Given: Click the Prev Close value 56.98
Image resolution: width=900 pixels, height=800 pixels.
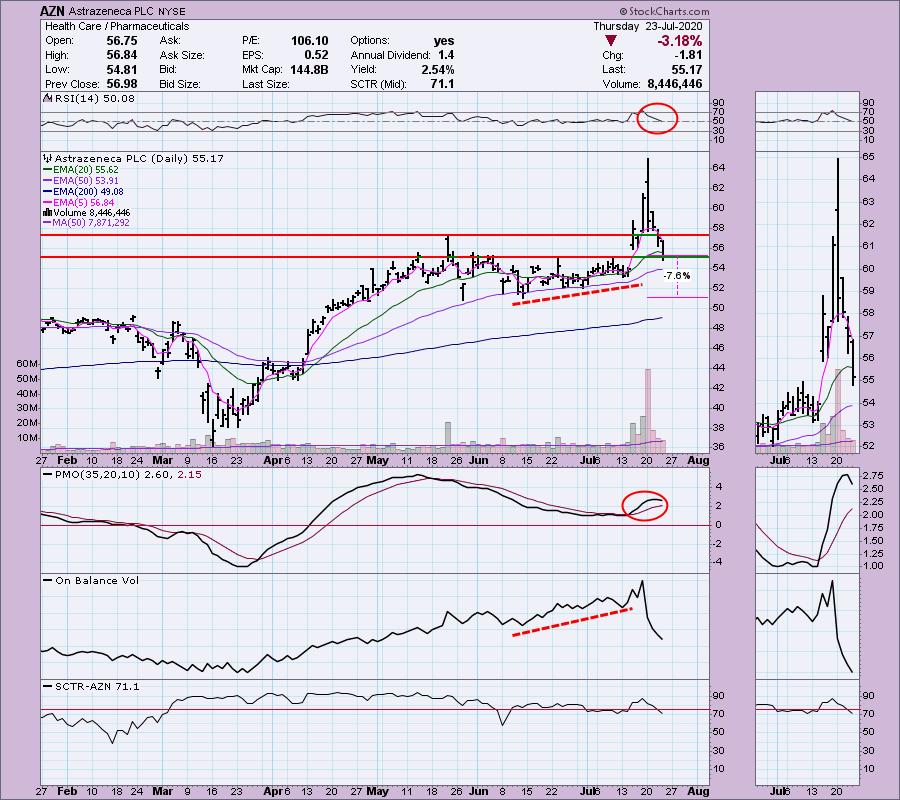Looking at the screenshot, I should (x=122, y=84).
